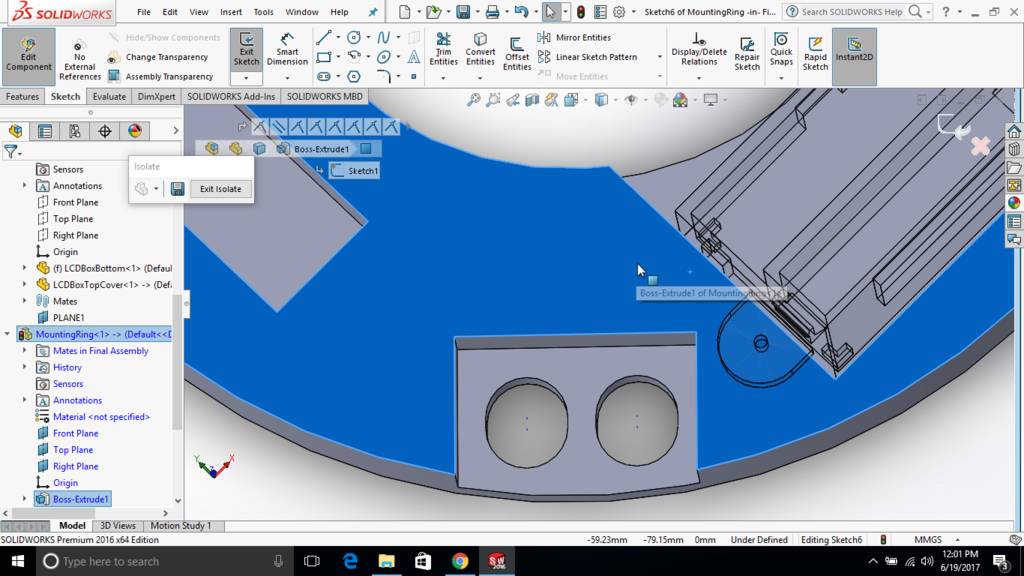
Task: Open File Explorer from taskbar
Action: pos(387,561)
